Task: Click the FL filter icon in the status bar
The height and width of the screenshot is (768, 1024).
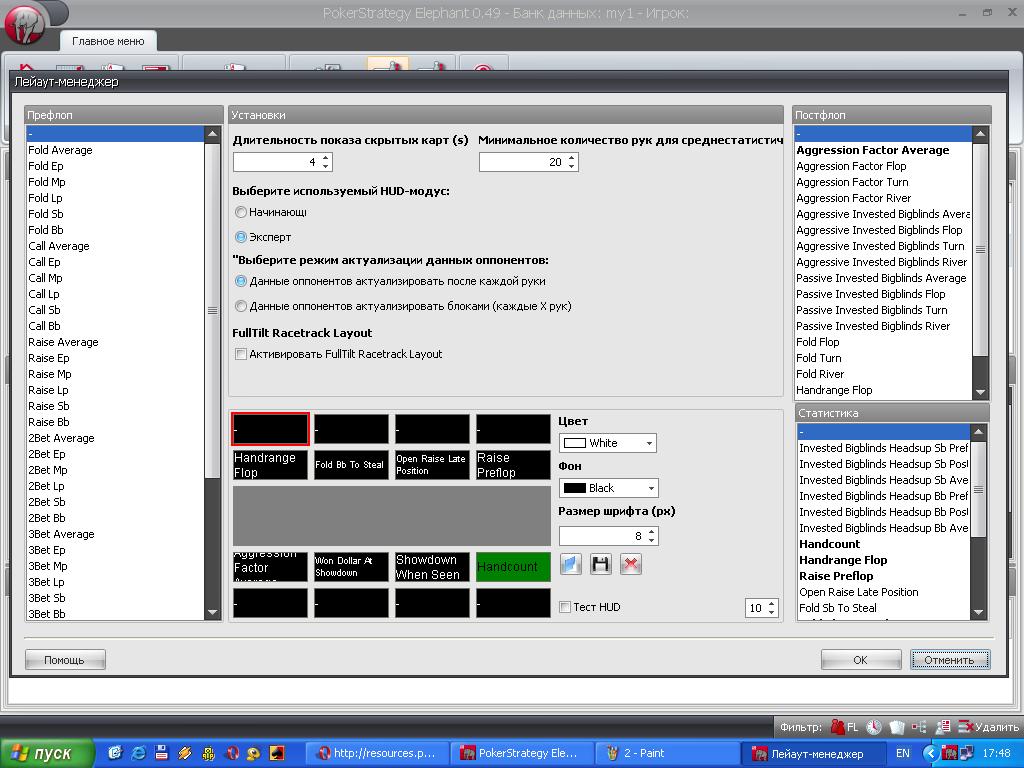Action: pyautogui.click(x=844, y=727)
